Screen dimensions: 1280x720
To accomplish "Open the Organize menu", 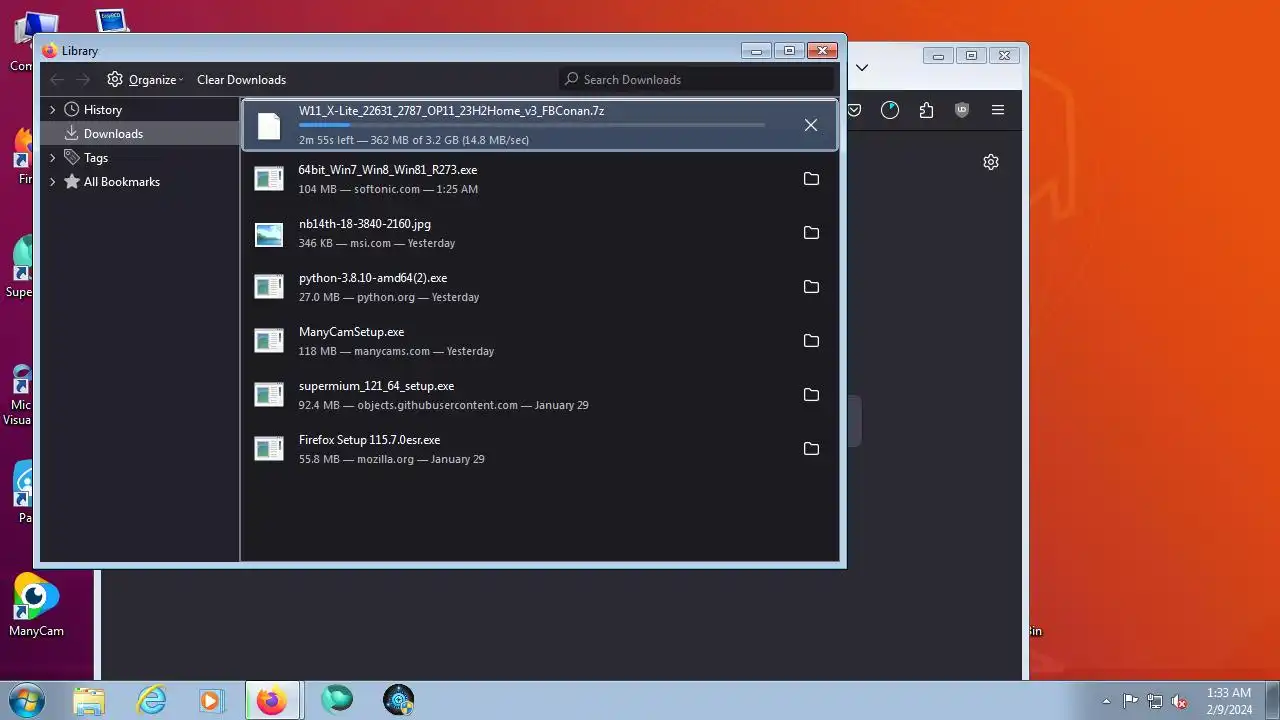I will [145, 79].
